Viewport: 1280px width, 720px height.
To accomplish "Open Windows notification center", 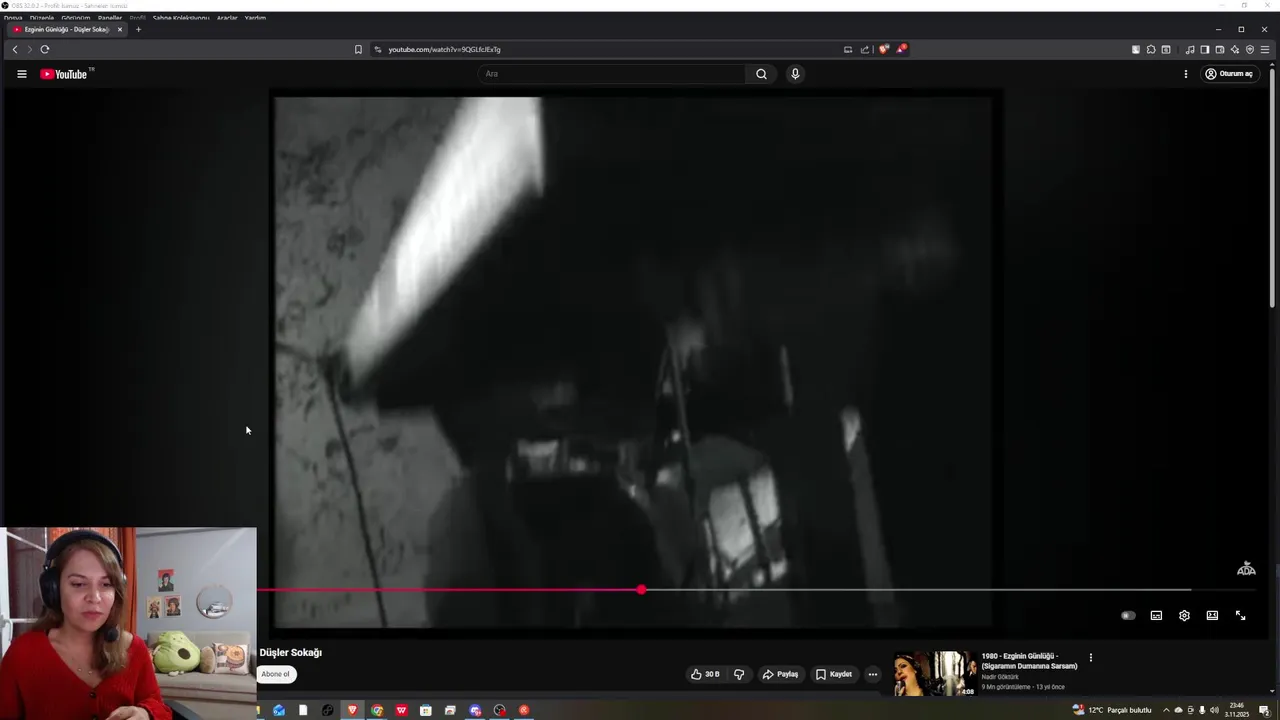I will click(1264, 710).
